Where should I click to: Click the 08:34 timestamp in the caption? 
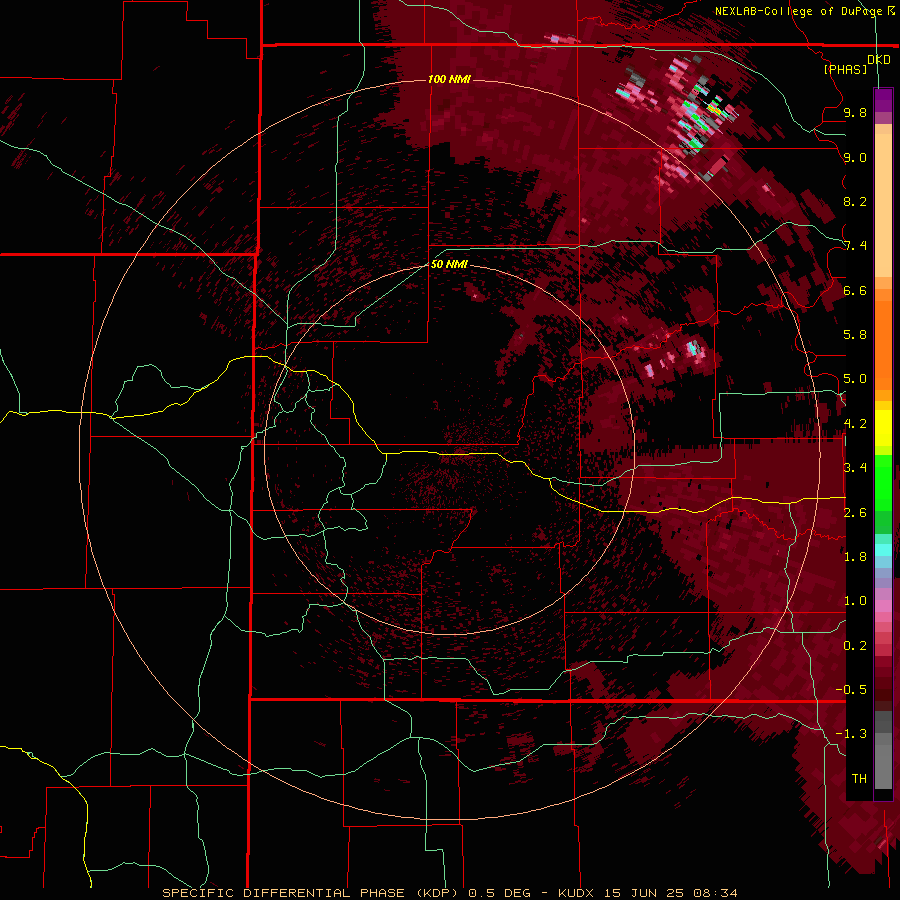click(715, 893)
